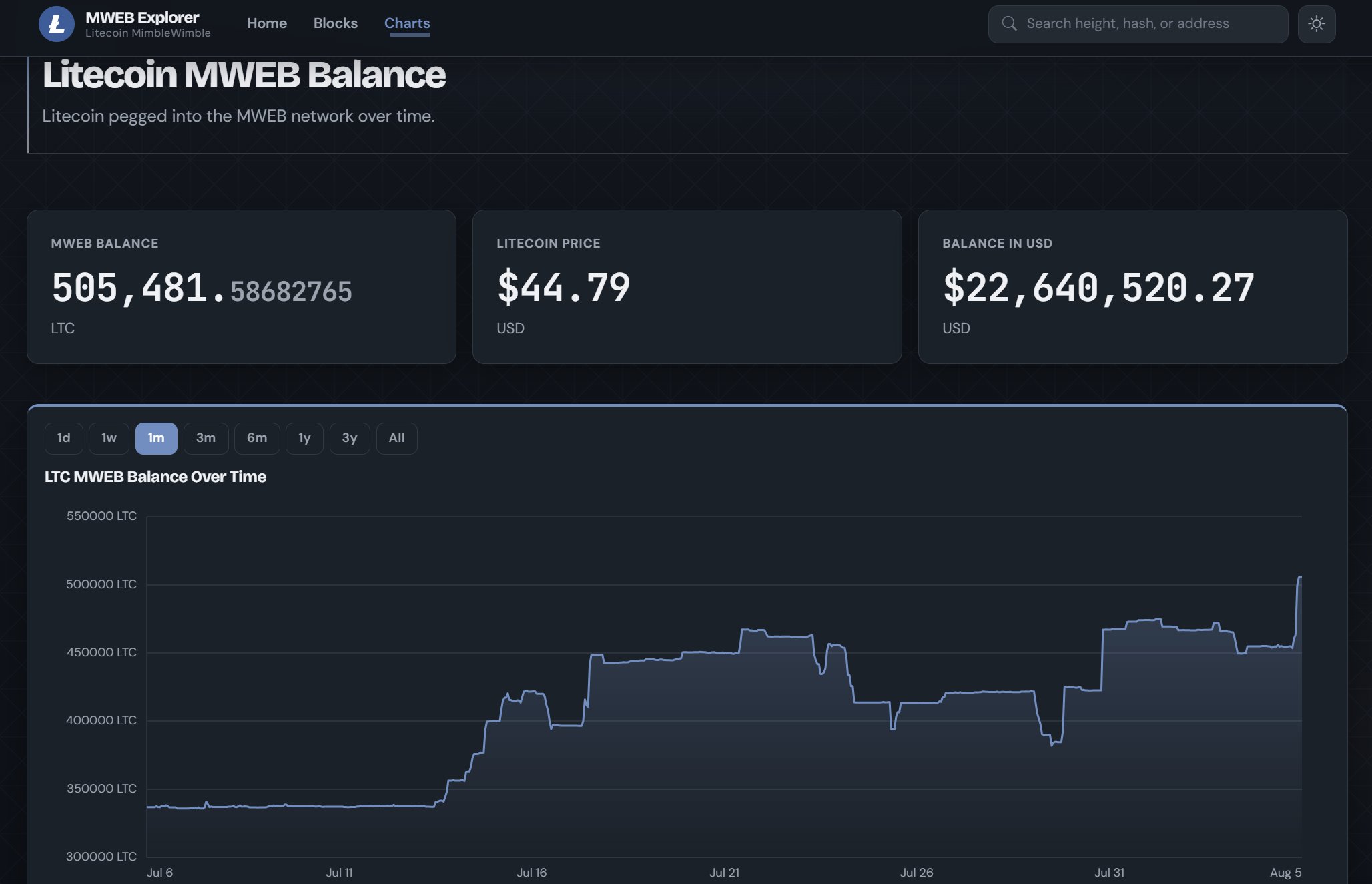This screenshot has width=1372, height=884.
Task: Focus the search height, hash, or address field
Action: coord(1138,24)
